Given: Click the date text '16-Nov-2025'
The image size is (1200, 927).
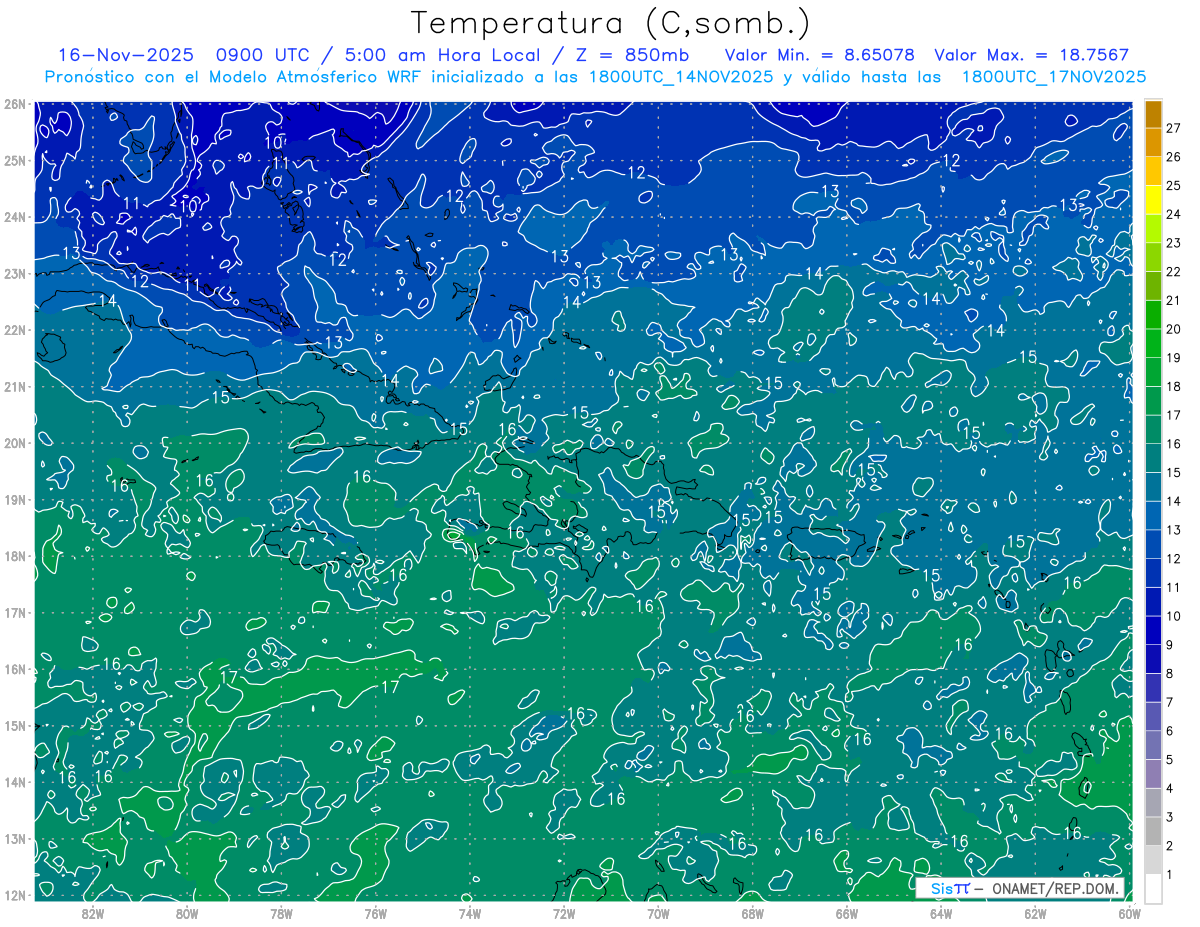Looking at the screenshot, I should pos(124,55).
